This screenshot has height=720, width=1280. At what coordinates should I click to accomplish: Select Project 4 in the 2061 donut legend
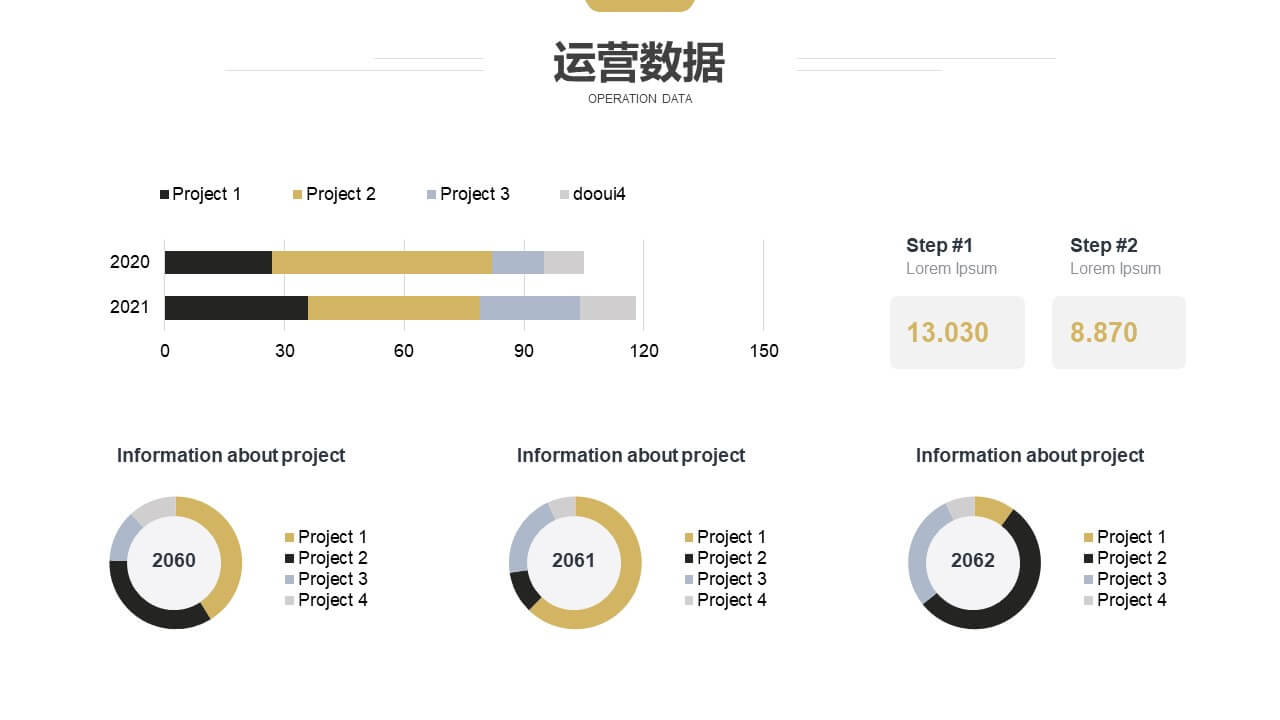(x=731, y=600)
